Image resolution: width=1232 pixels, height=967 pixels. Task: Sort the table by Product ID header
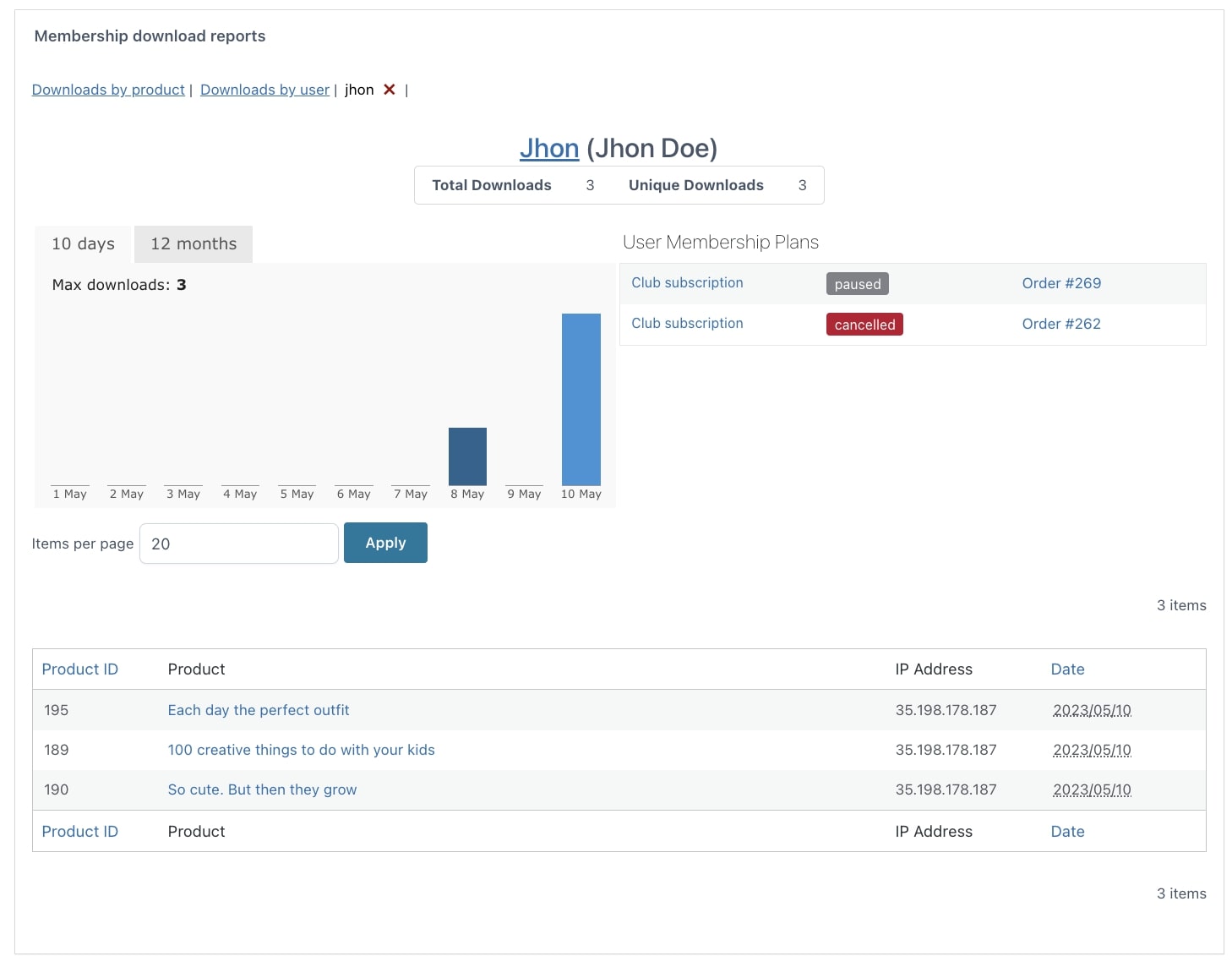[x=80, y=669]
